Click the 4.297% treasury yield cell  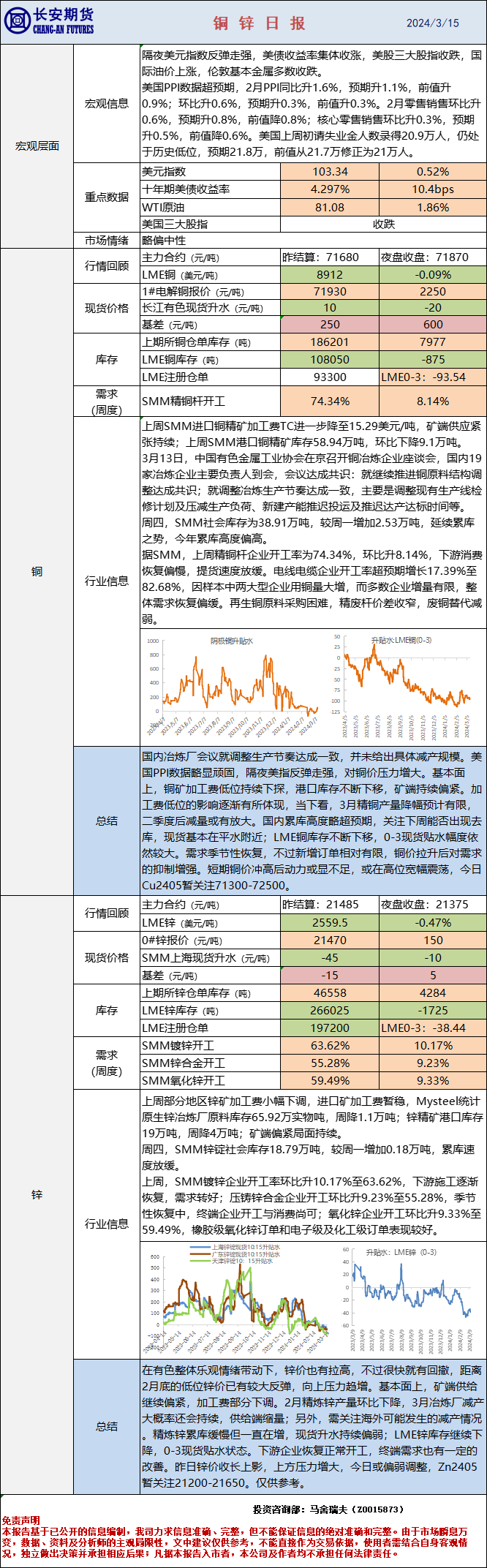click(330, 189)
